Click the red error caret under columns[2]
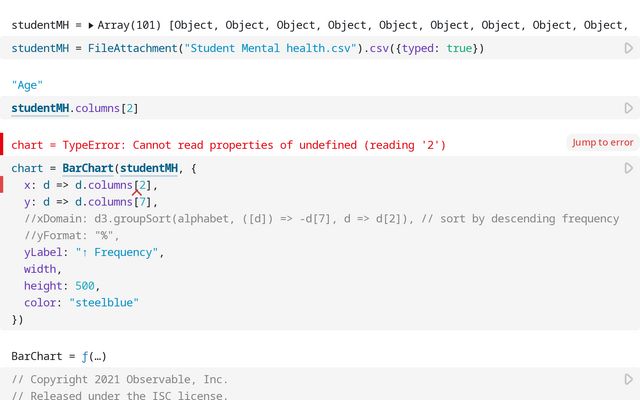The image size is (640, 400). [138, 192]
